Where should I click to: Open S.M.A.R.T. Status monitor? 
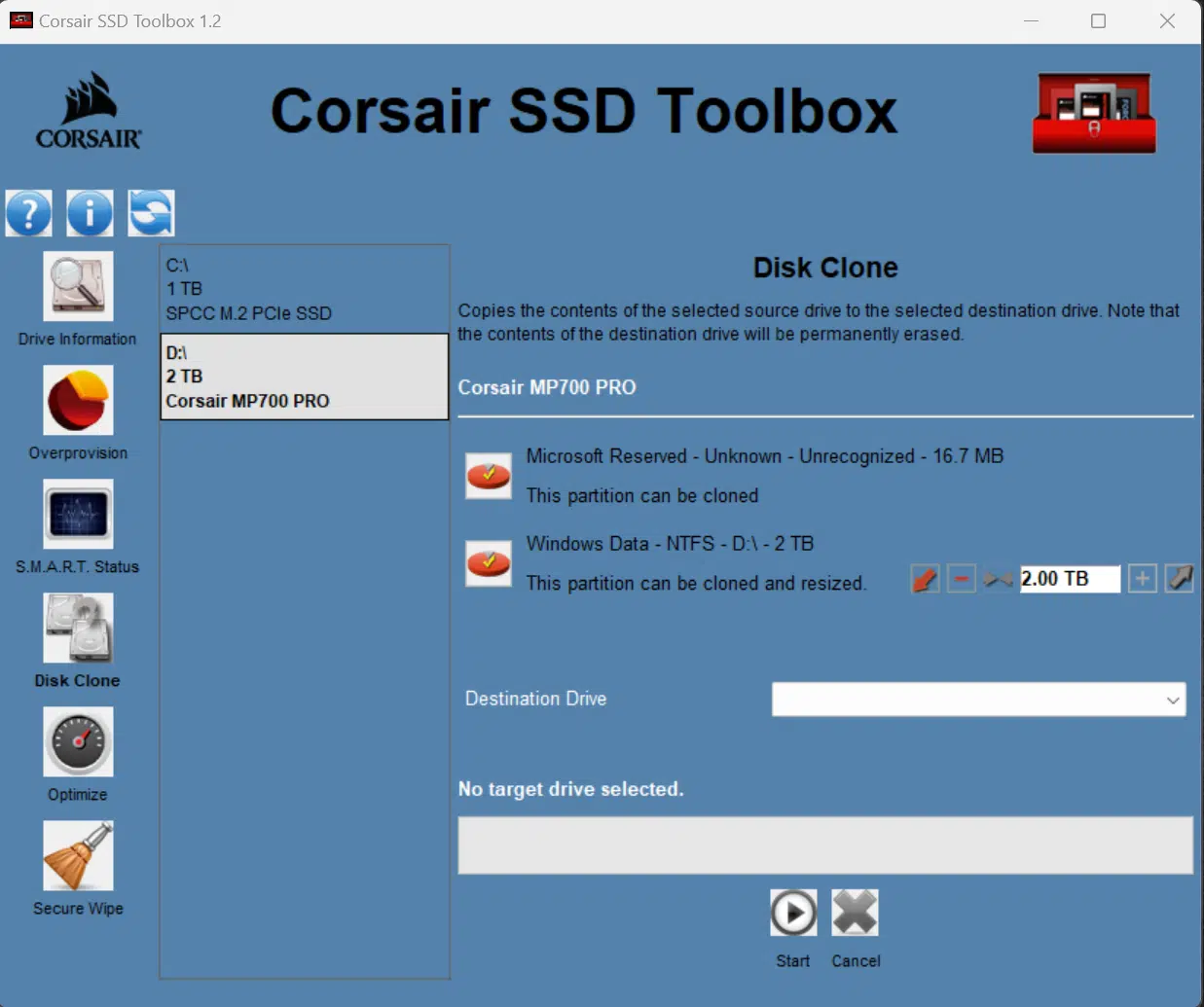(78, 514)
